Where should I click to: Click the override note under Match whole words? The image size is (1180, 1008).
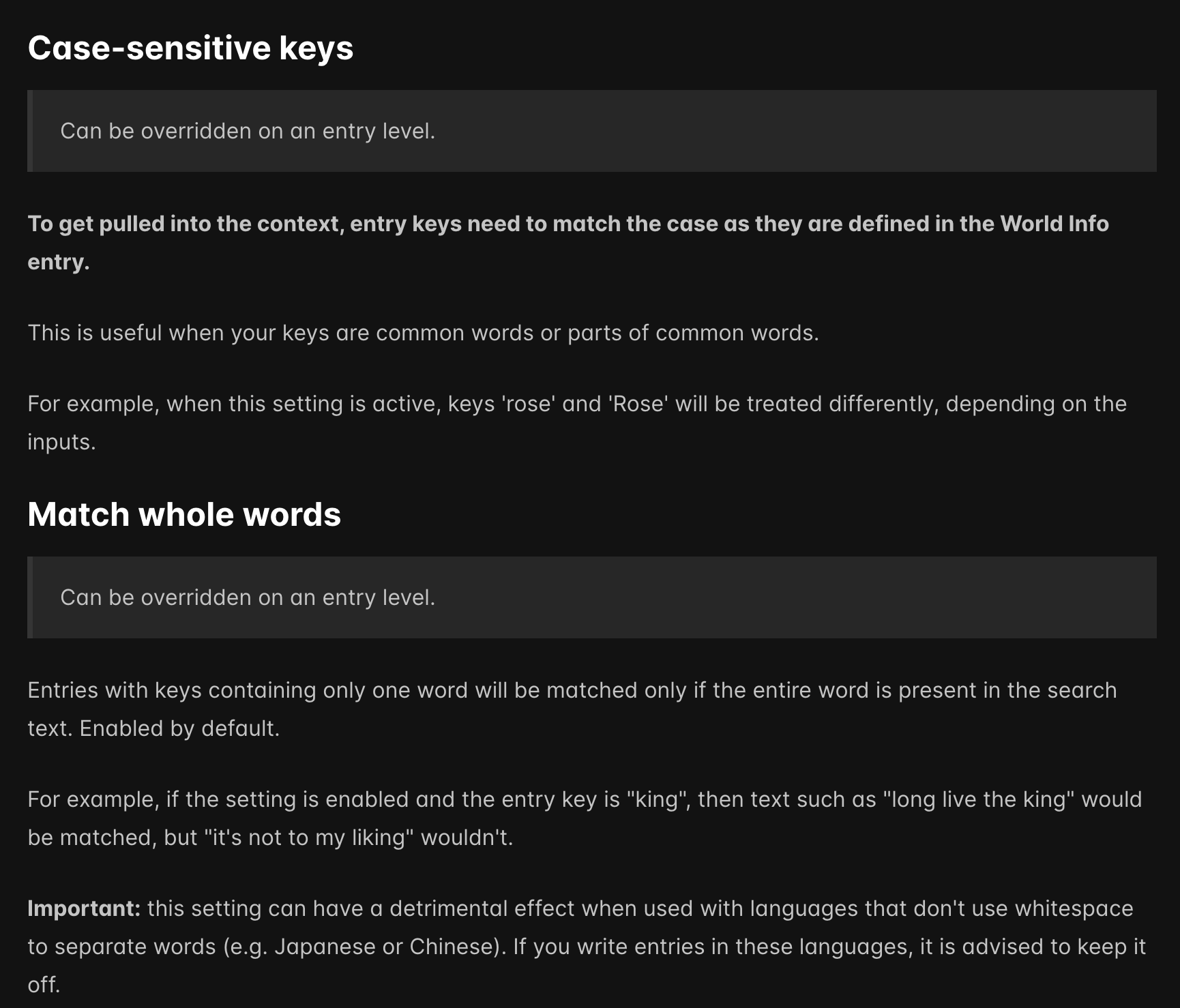(248, 597)
